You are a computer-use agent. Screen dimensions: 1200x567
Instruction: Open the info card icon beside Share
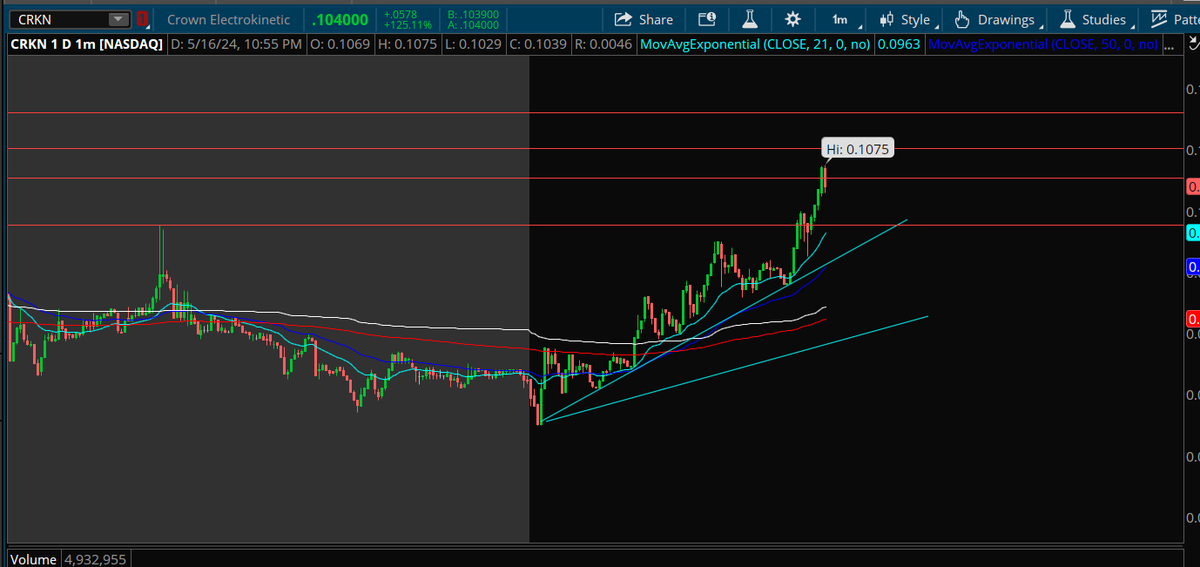click(707, 19)
